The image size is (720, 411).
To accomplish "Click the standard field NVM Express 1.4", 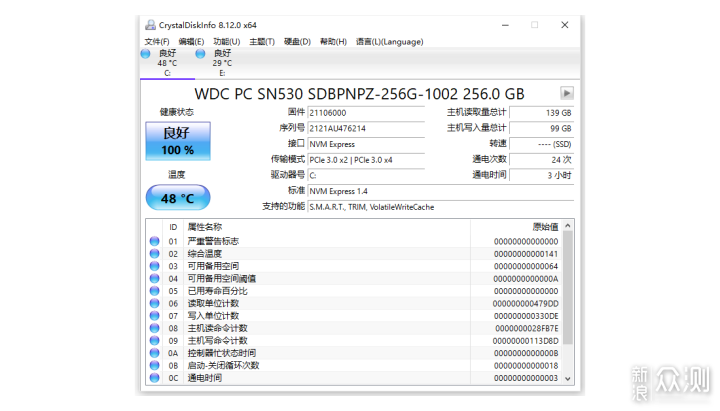I will (x=441, y=191).
